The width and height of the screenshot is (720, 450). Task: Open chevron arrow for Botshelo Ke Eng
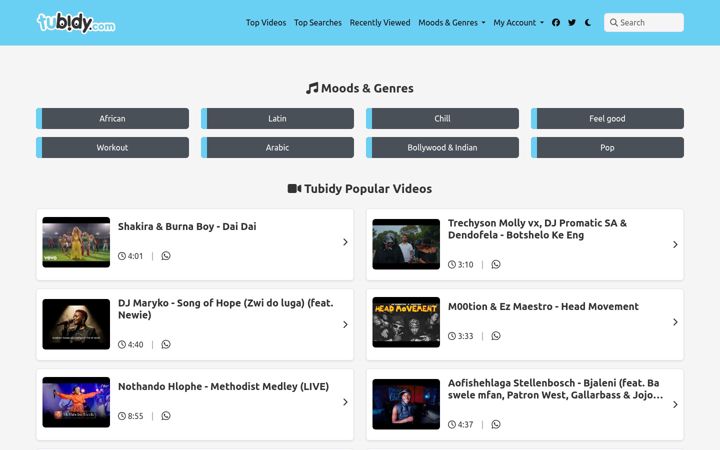[675, 245]
